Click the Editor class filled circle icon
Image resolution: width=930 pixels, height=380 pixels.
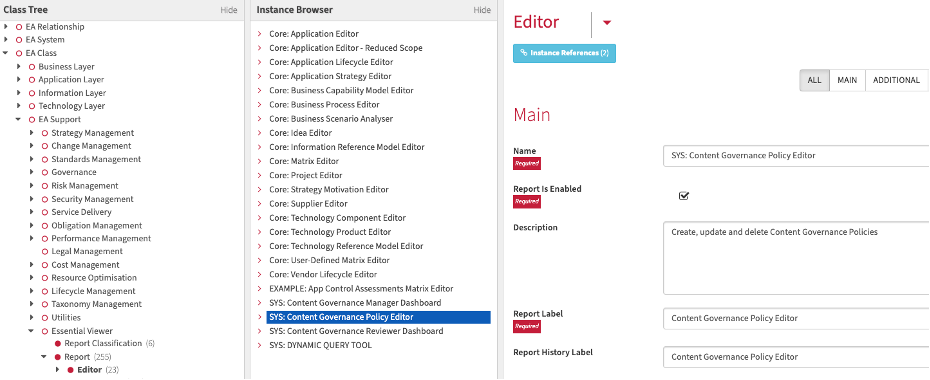[x=71, y=370]
